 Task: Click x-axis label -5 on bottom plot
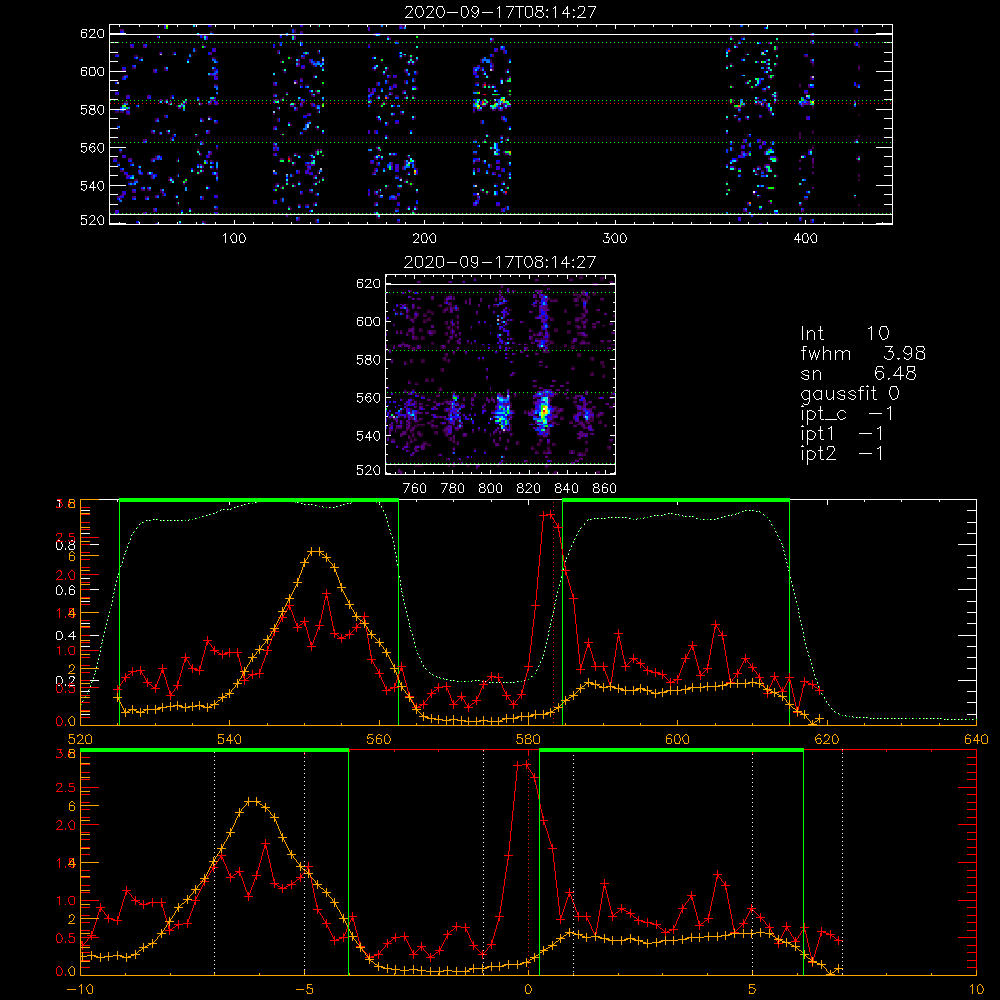pyautogui.click(x=304, y=990)
